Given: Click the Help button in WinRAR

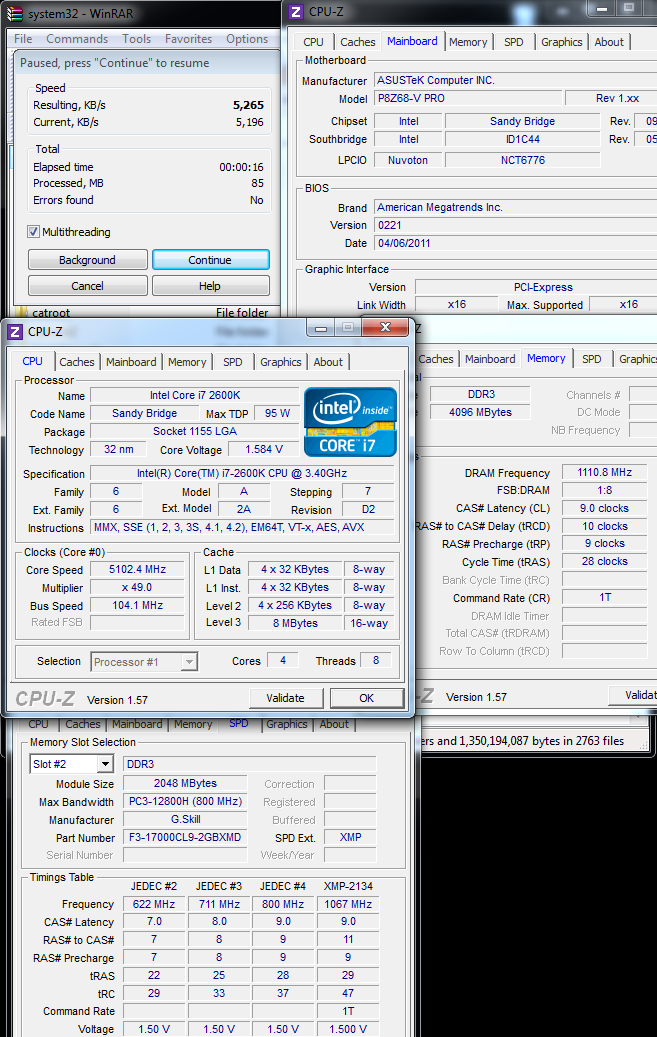Looking at the screenshot, I should (210, 286).
